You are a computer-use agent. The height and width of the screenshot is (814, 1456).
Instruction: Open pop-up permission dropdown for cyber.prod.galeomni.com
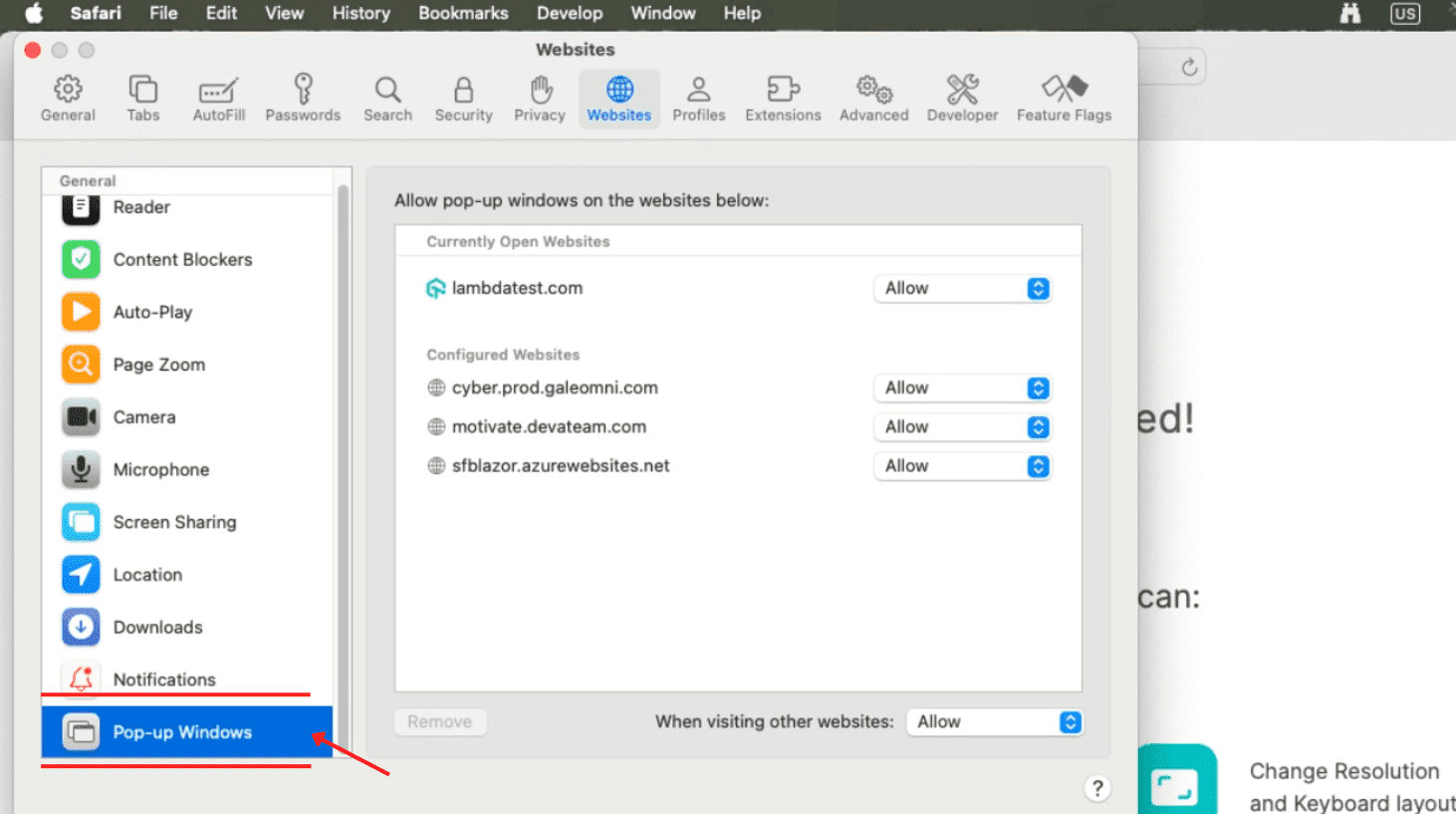click(x=962, y=388)
